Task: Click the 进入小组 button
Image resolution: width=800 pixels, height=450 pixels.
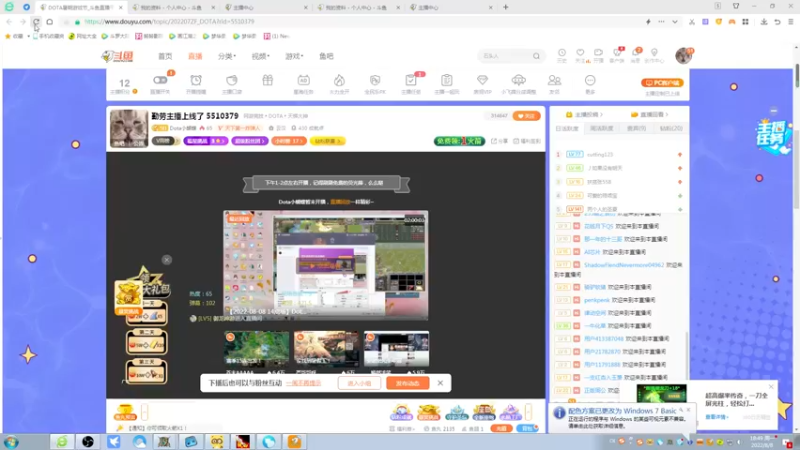Action: point(359,383)
